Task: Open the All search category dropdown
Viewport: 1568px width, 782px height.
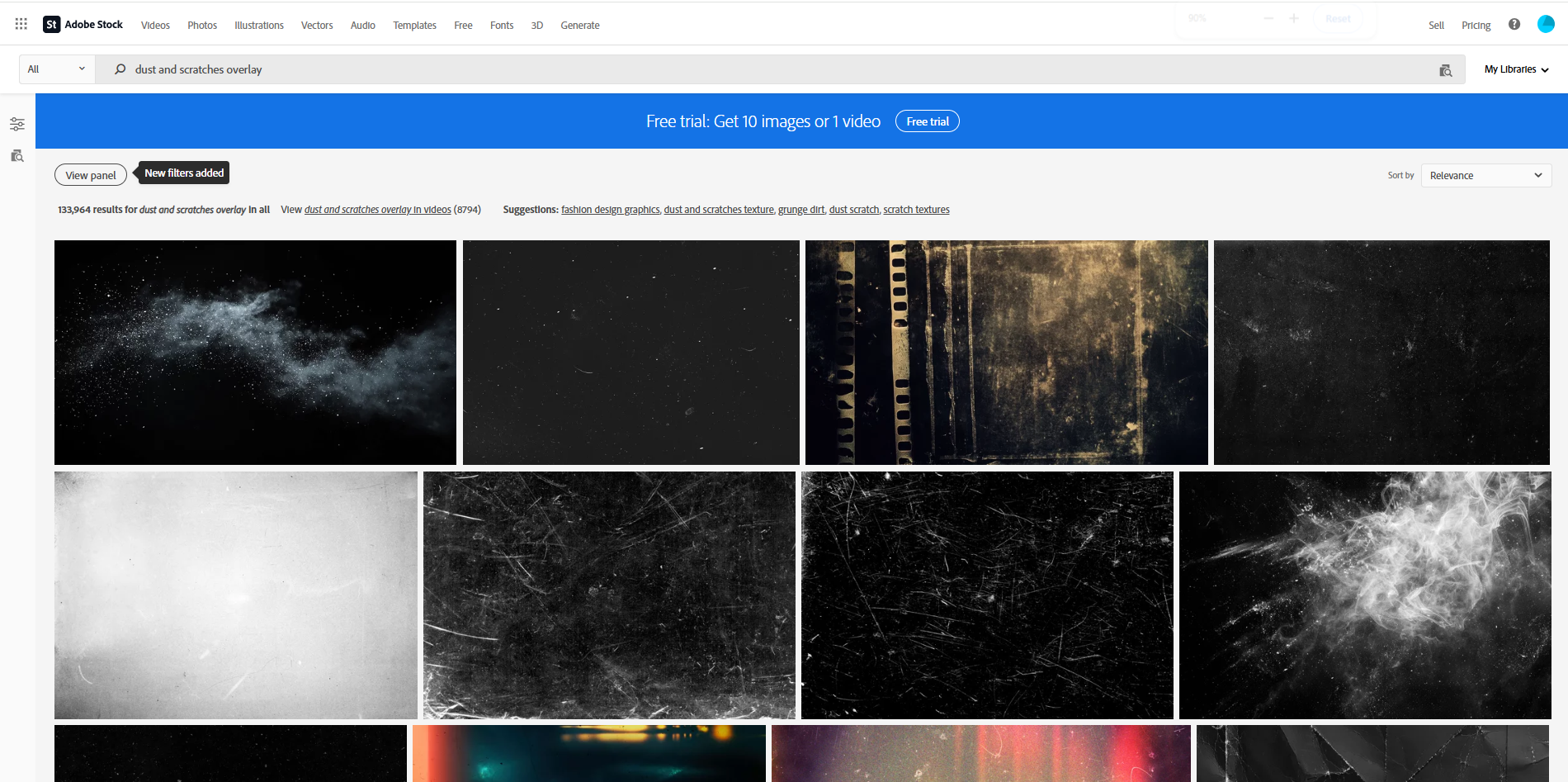Action: (55, 69)
